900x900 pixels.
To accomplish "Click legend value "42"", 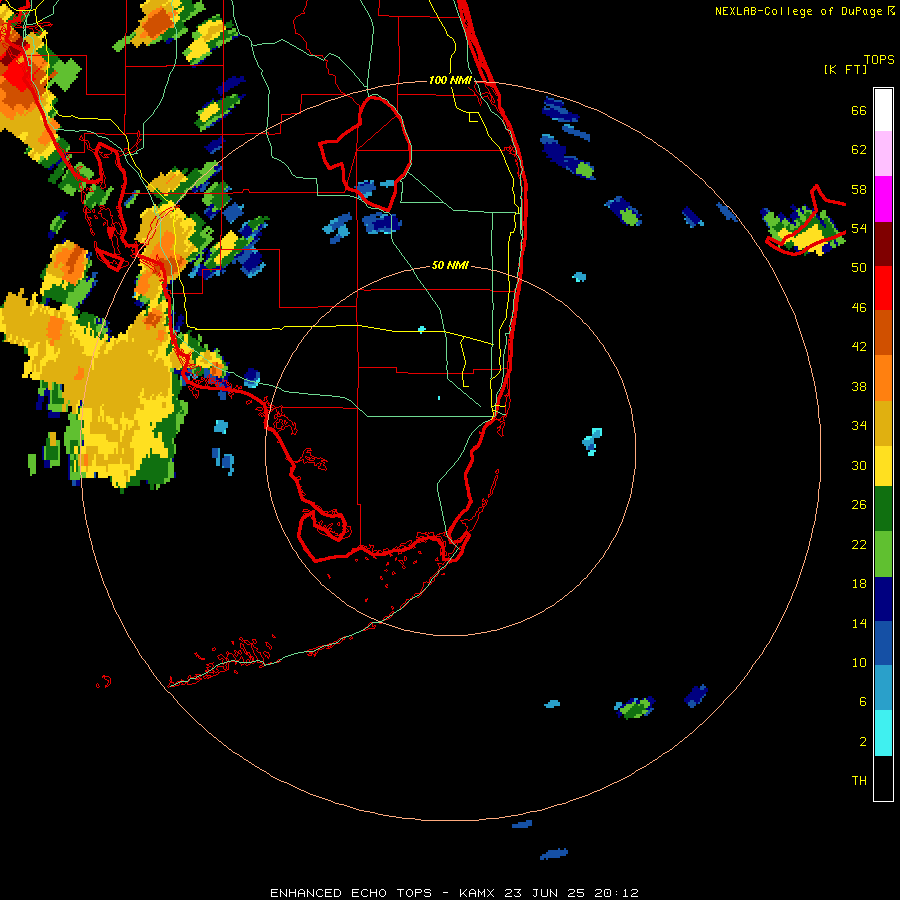I will 859,347.
